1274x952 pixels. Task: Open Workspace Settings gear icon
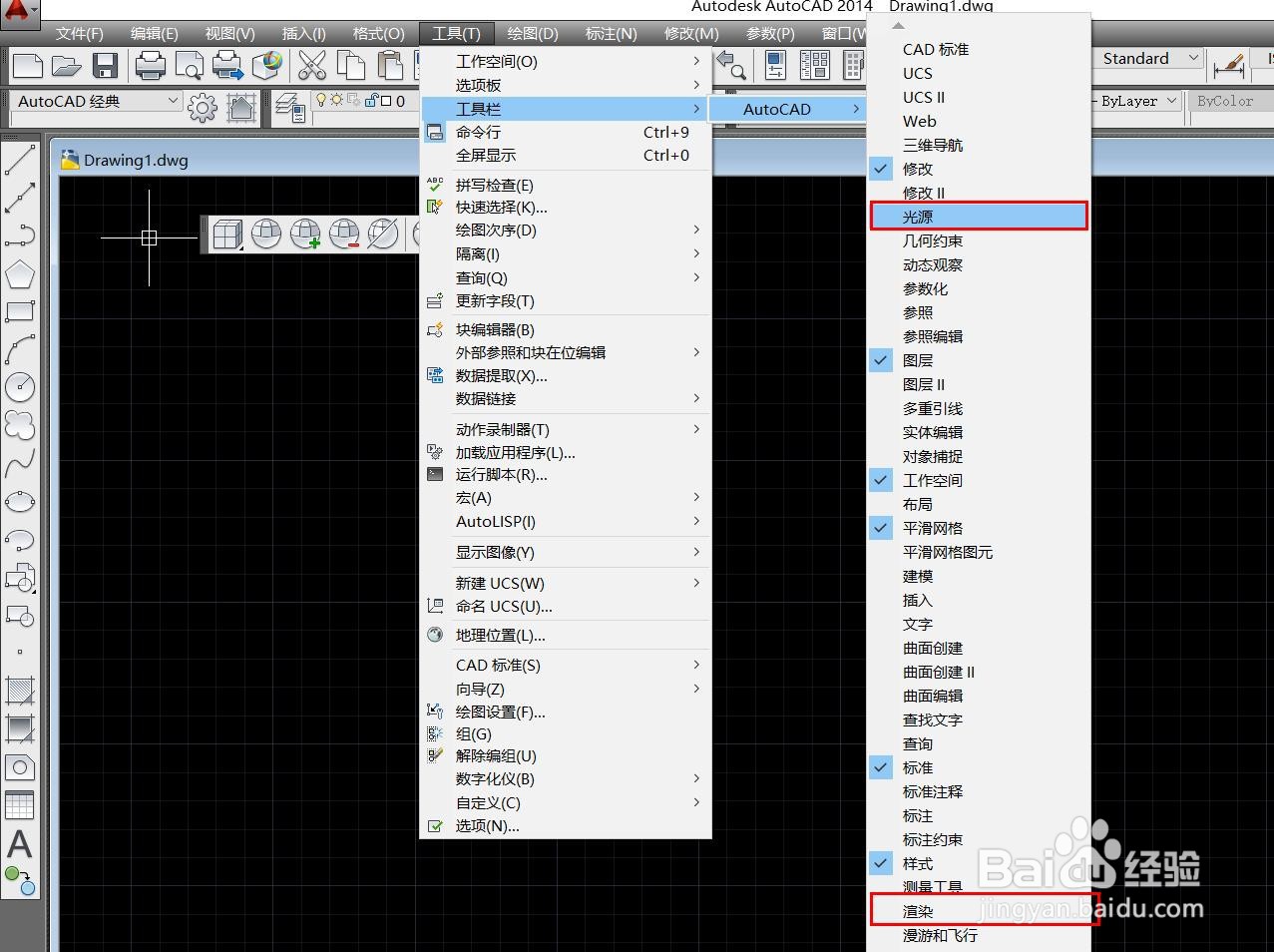[203, 107]
